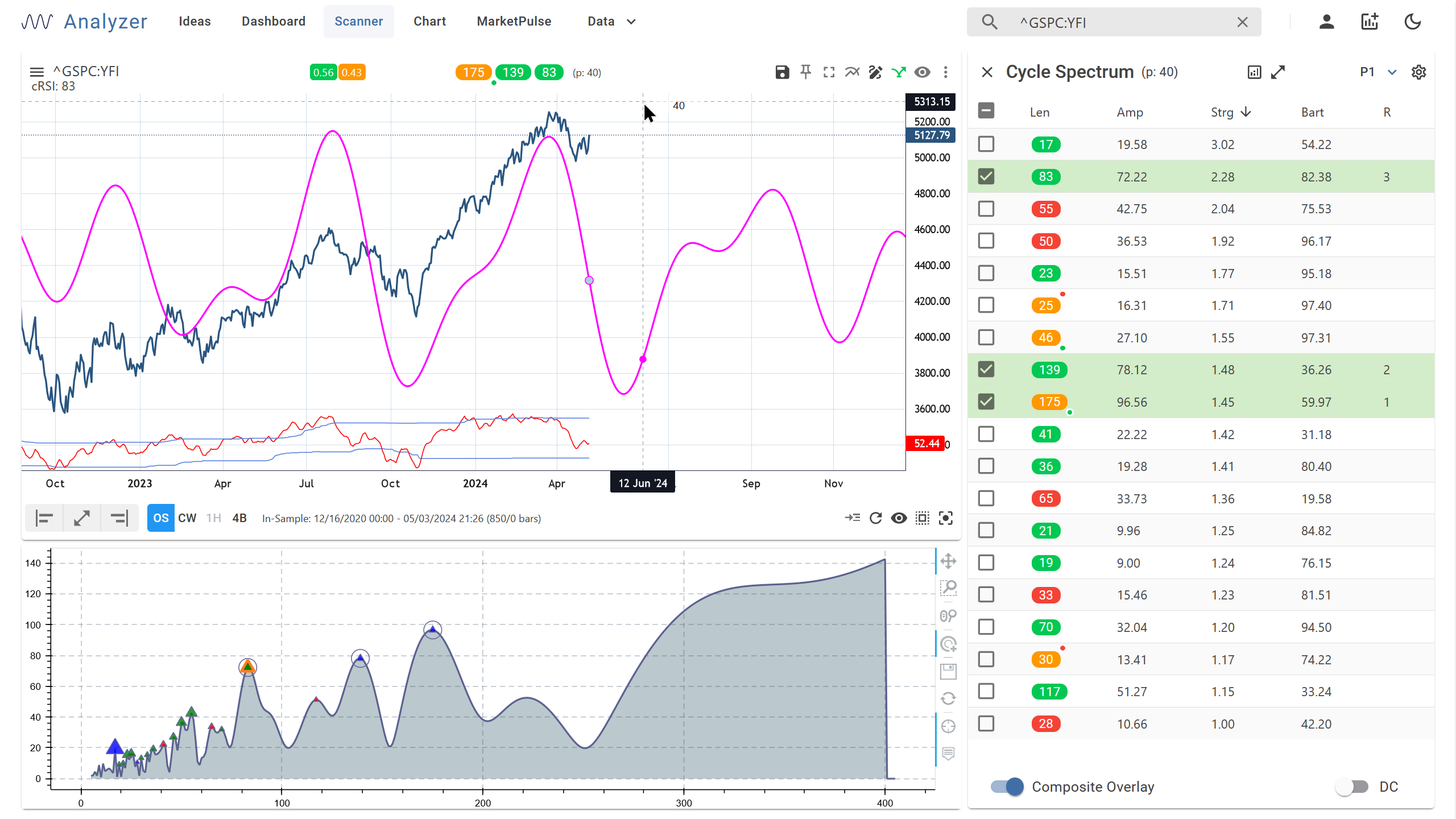
Task: Turn off Composite Overlay switch
Action: [1007, 787]
